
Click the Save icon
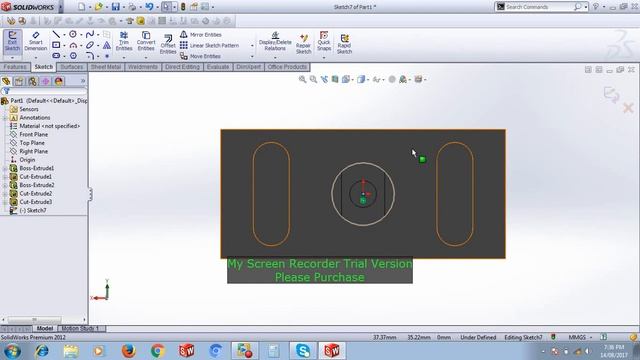[116, 7]
